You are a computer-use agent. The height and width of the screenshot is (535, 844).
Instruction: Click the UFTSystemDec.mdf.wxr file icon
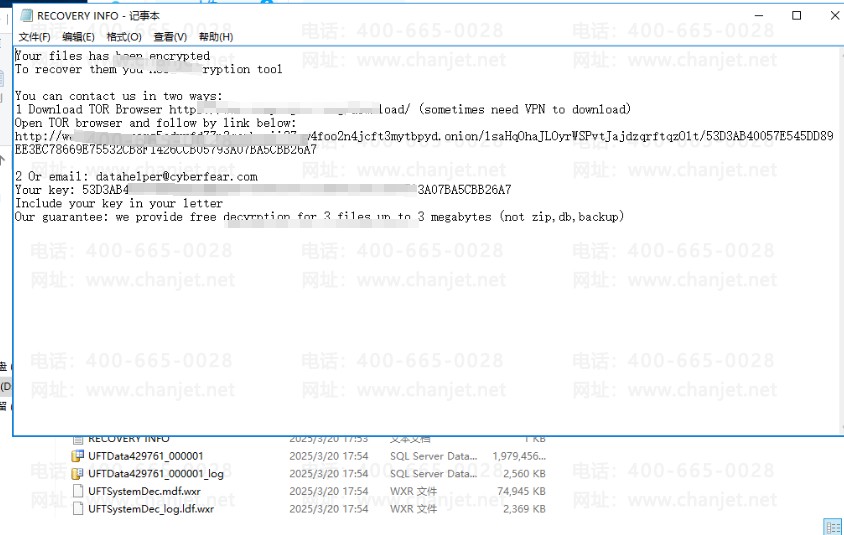click(x=78, y=491)
